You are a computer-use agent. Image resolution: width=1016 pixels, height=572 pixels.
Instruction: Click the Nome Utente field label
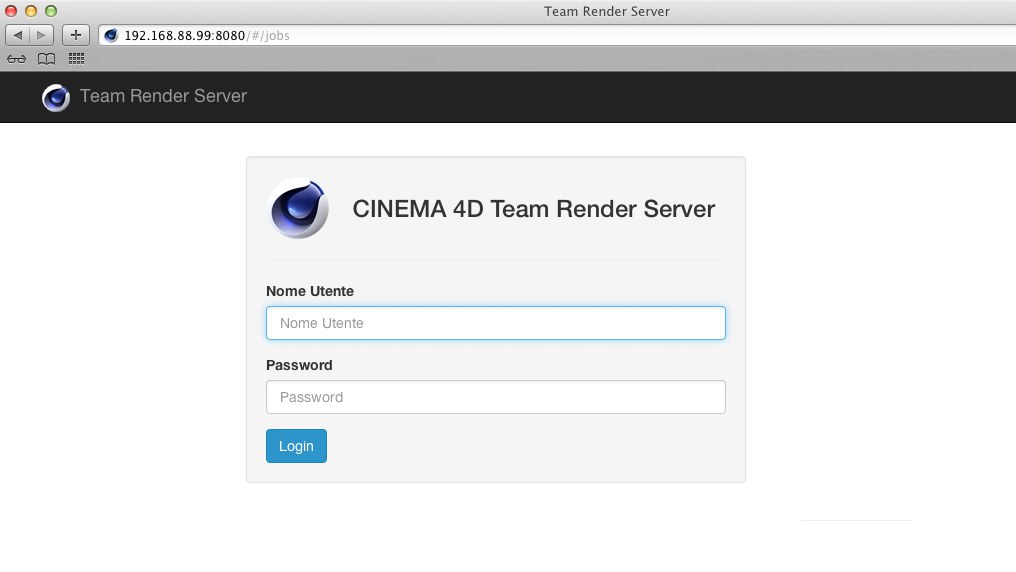(310, 292)
